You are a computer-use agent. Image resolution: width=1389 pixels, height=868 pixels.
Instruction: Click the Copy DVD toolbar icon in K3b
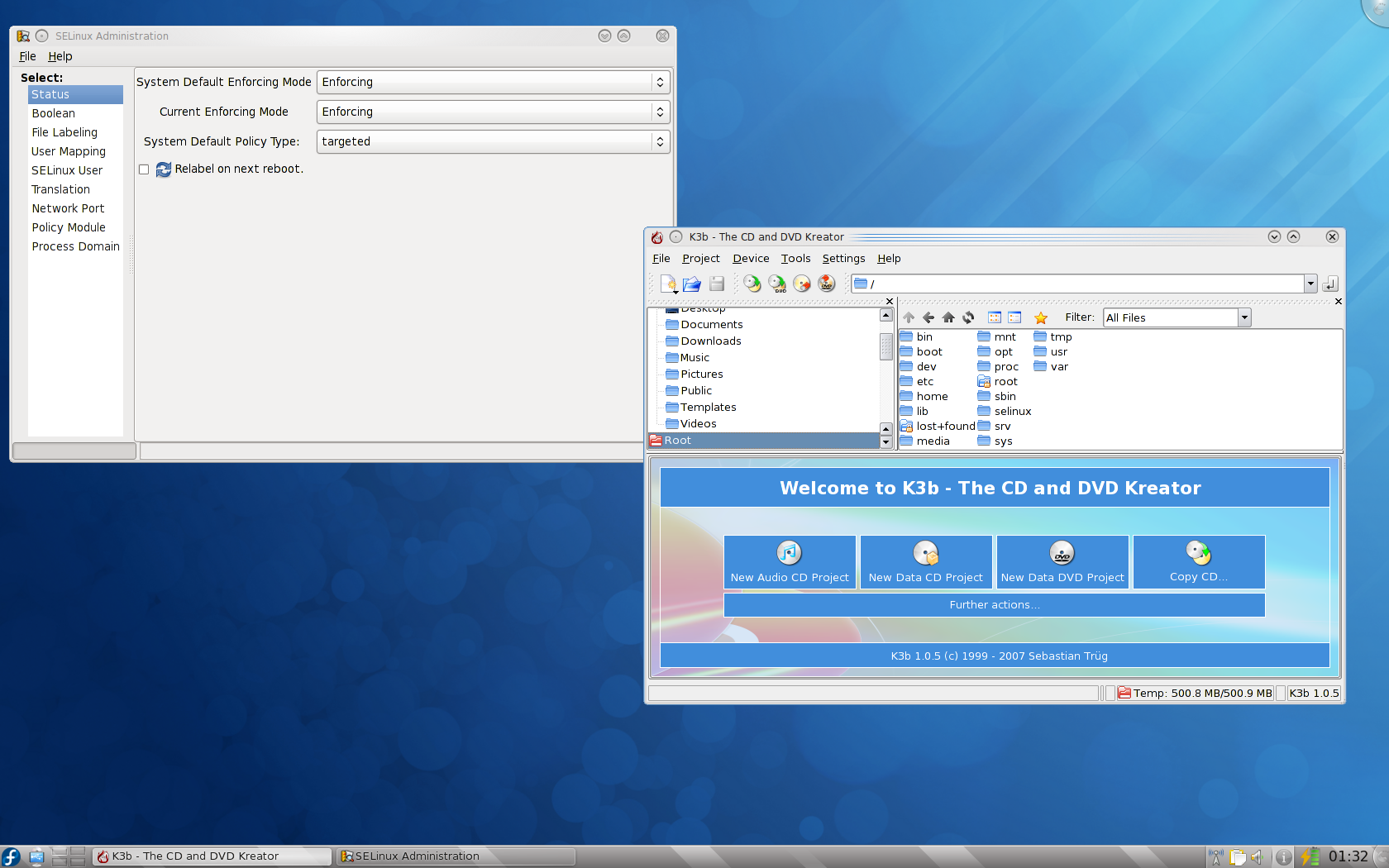point(777,284)
